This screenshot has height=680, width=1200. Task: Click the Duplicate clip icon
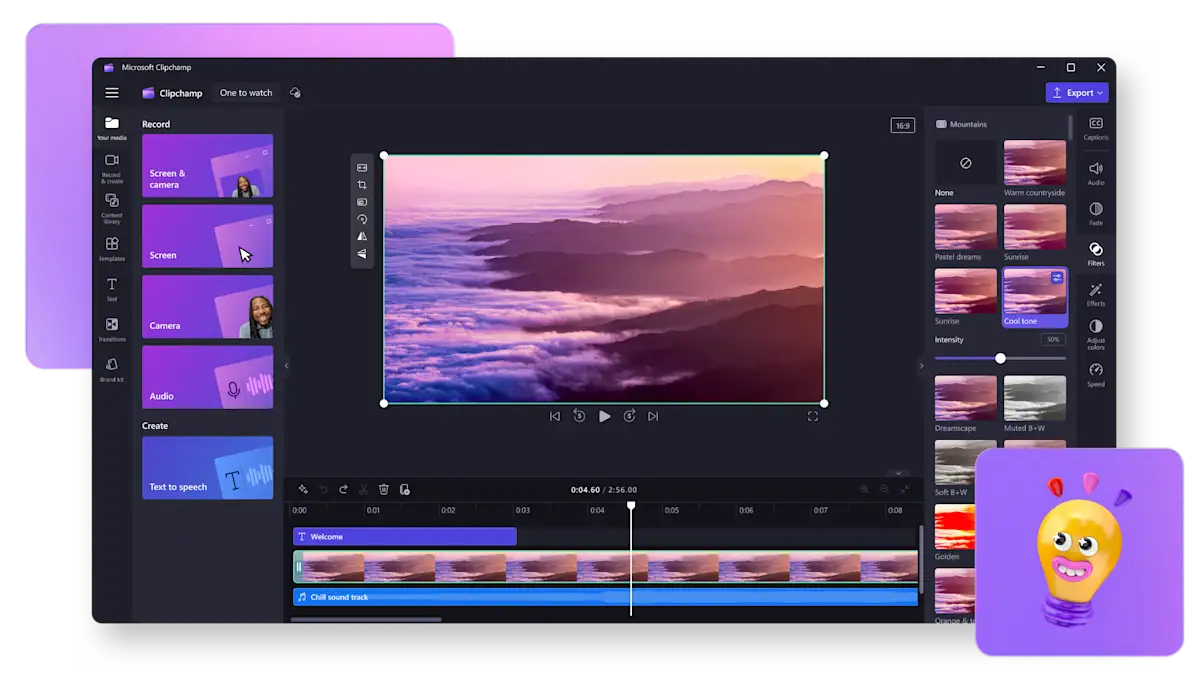point(405,490)
